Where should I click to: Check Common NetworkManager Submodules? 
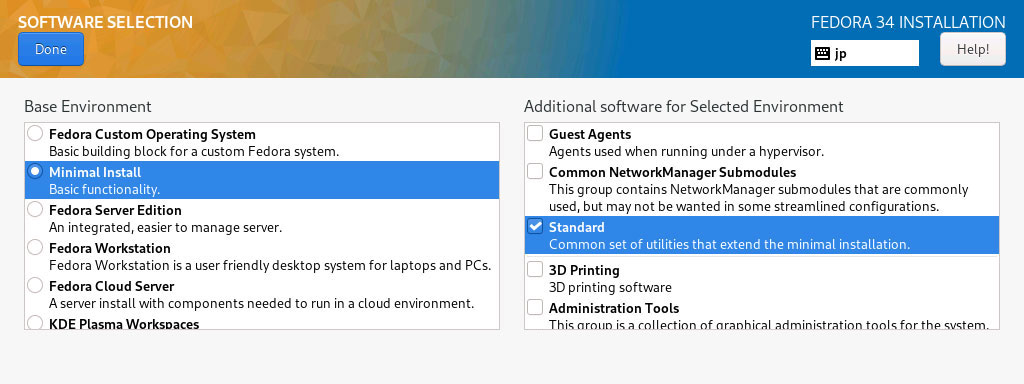coord(535,172)
